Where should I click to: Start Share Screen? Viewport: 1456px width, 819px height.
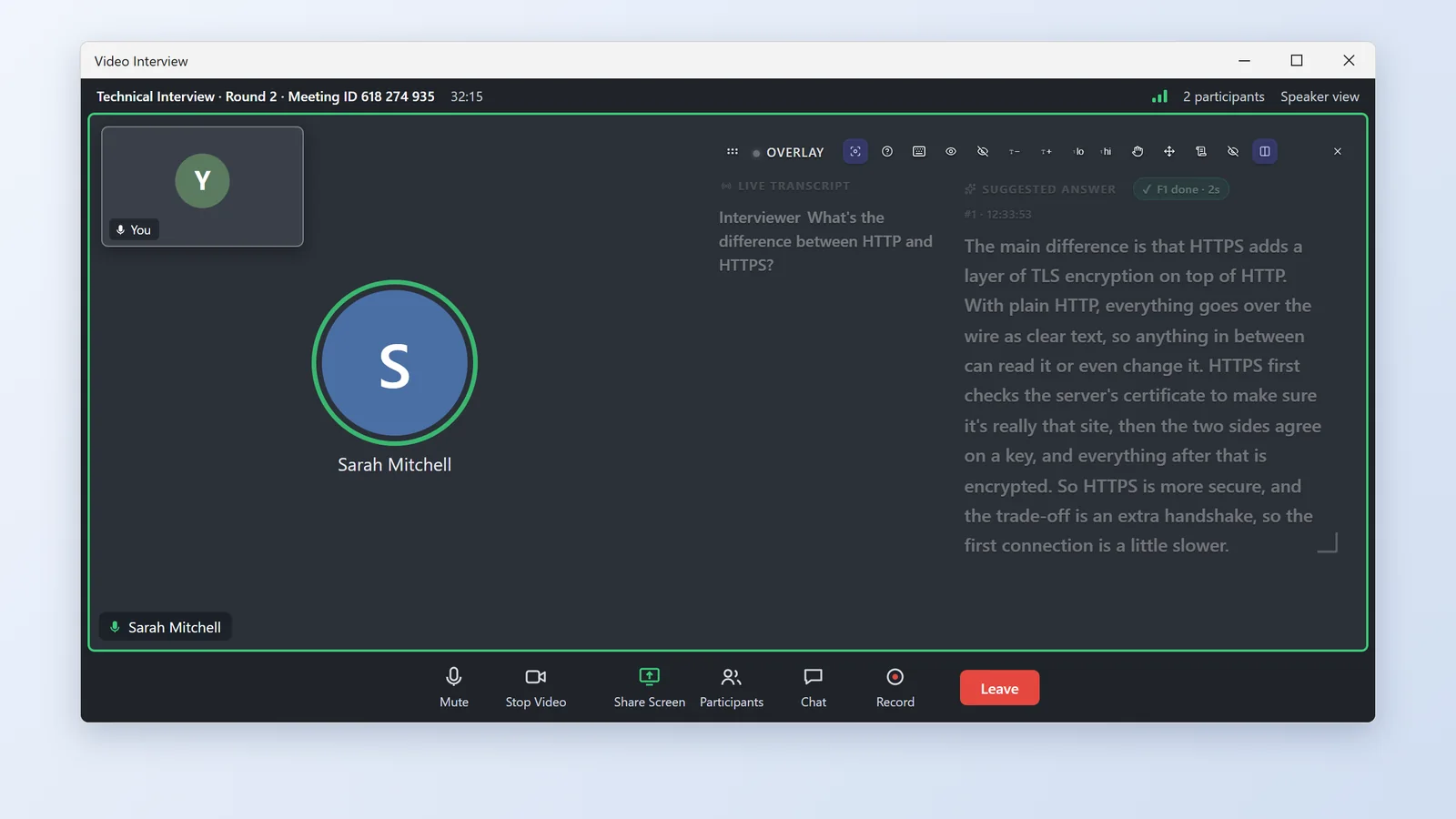click(650, 687)
